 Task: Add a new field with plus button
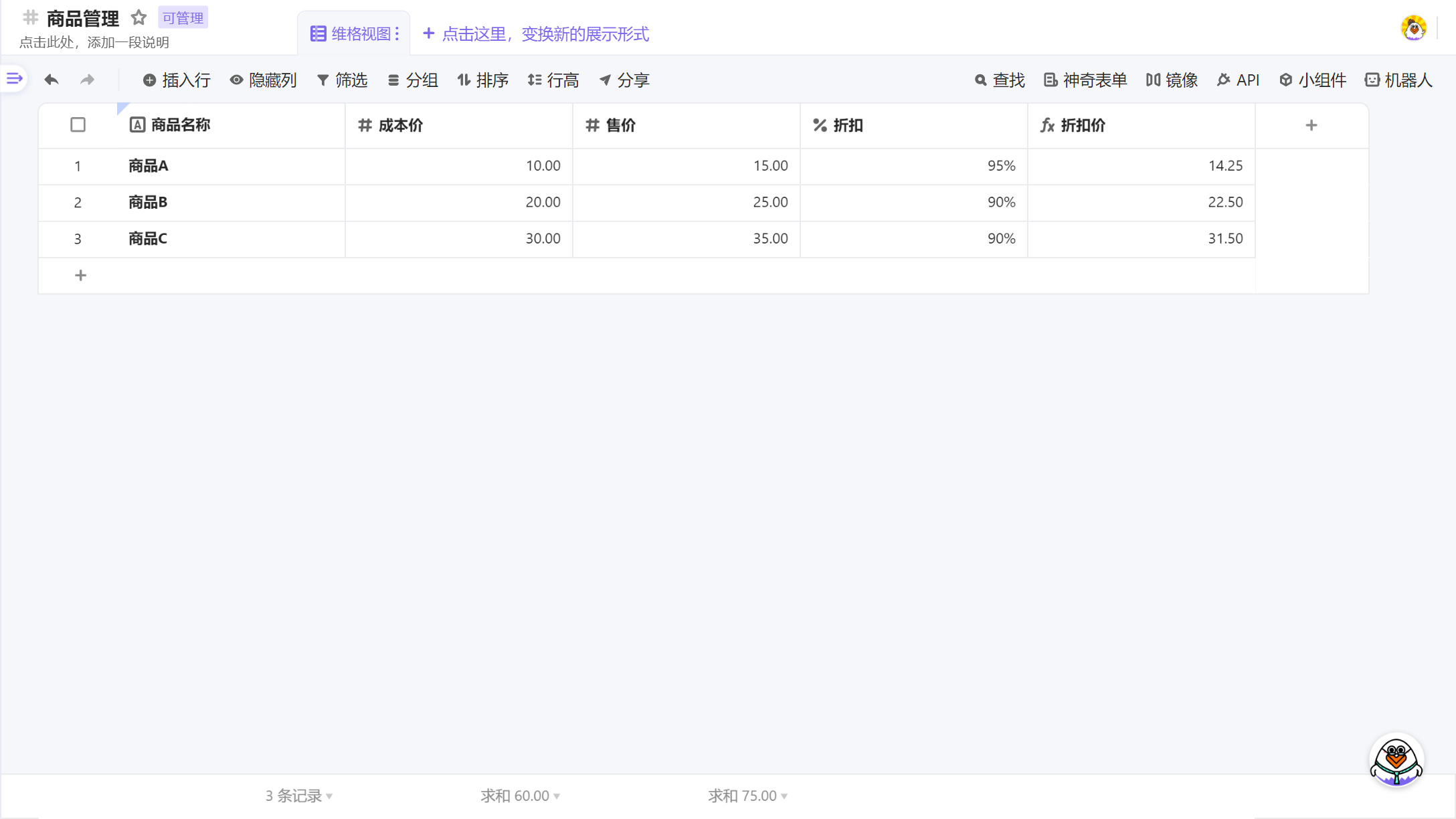pos(1311,124)
